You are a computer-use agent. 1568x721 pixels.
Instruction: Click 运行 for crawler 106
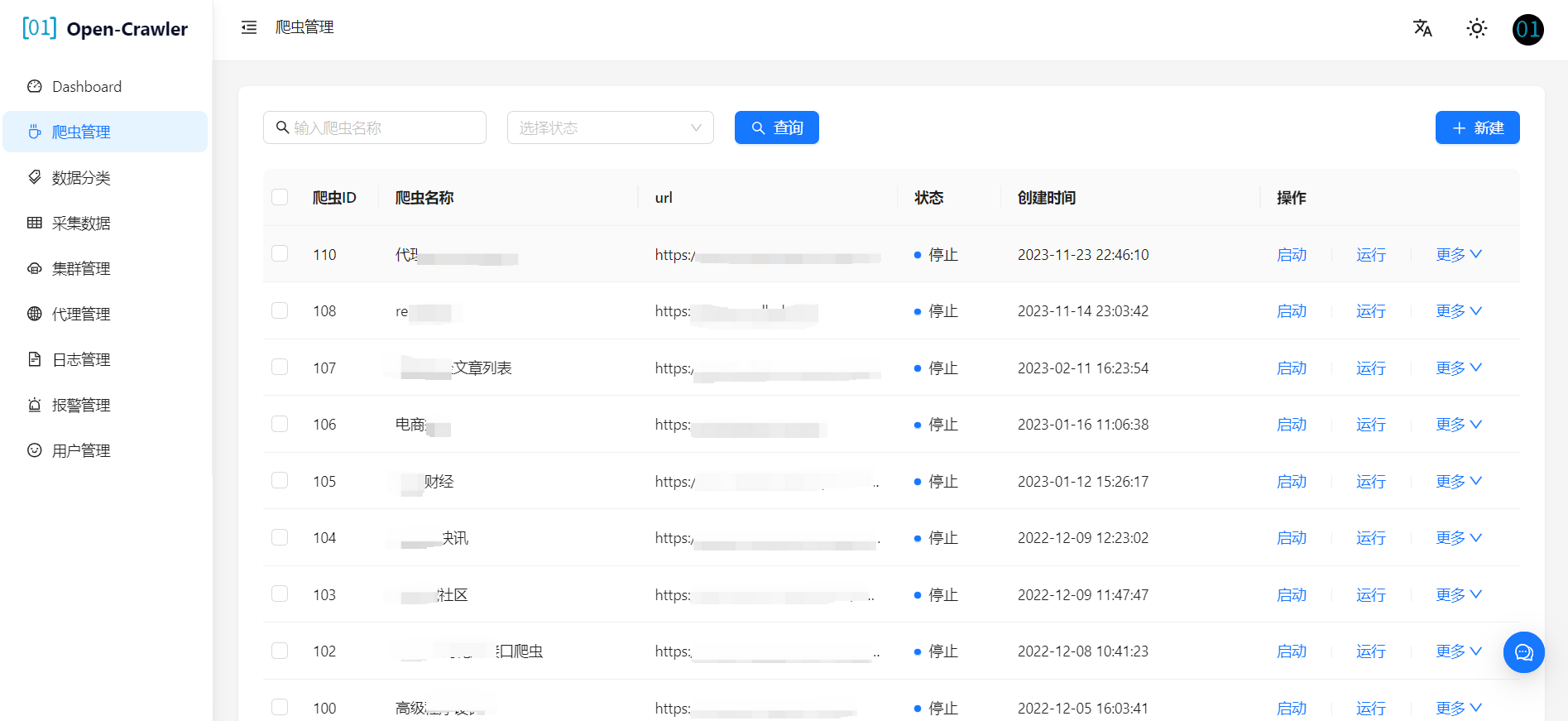tap(1371, 425)
